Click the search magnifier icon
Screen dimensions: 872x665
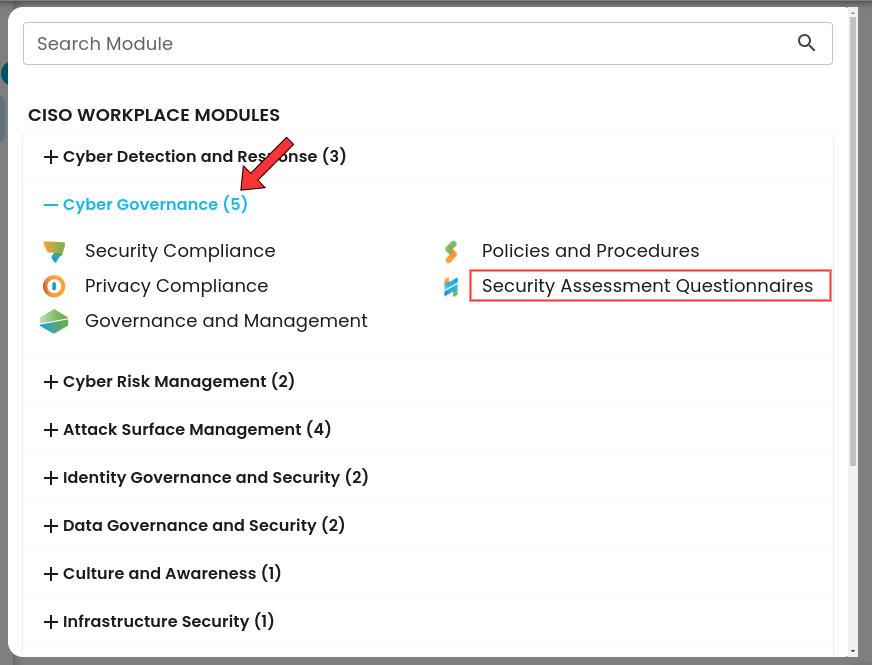coord(806,43)
